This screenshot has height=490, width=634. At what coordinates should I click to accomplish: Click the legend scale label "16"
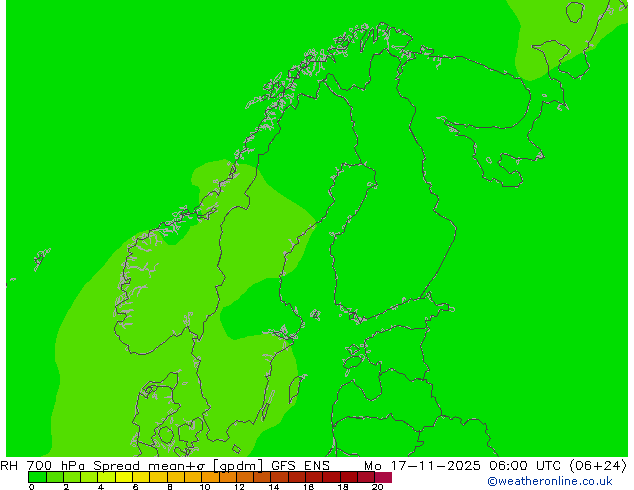click(309, 487)
